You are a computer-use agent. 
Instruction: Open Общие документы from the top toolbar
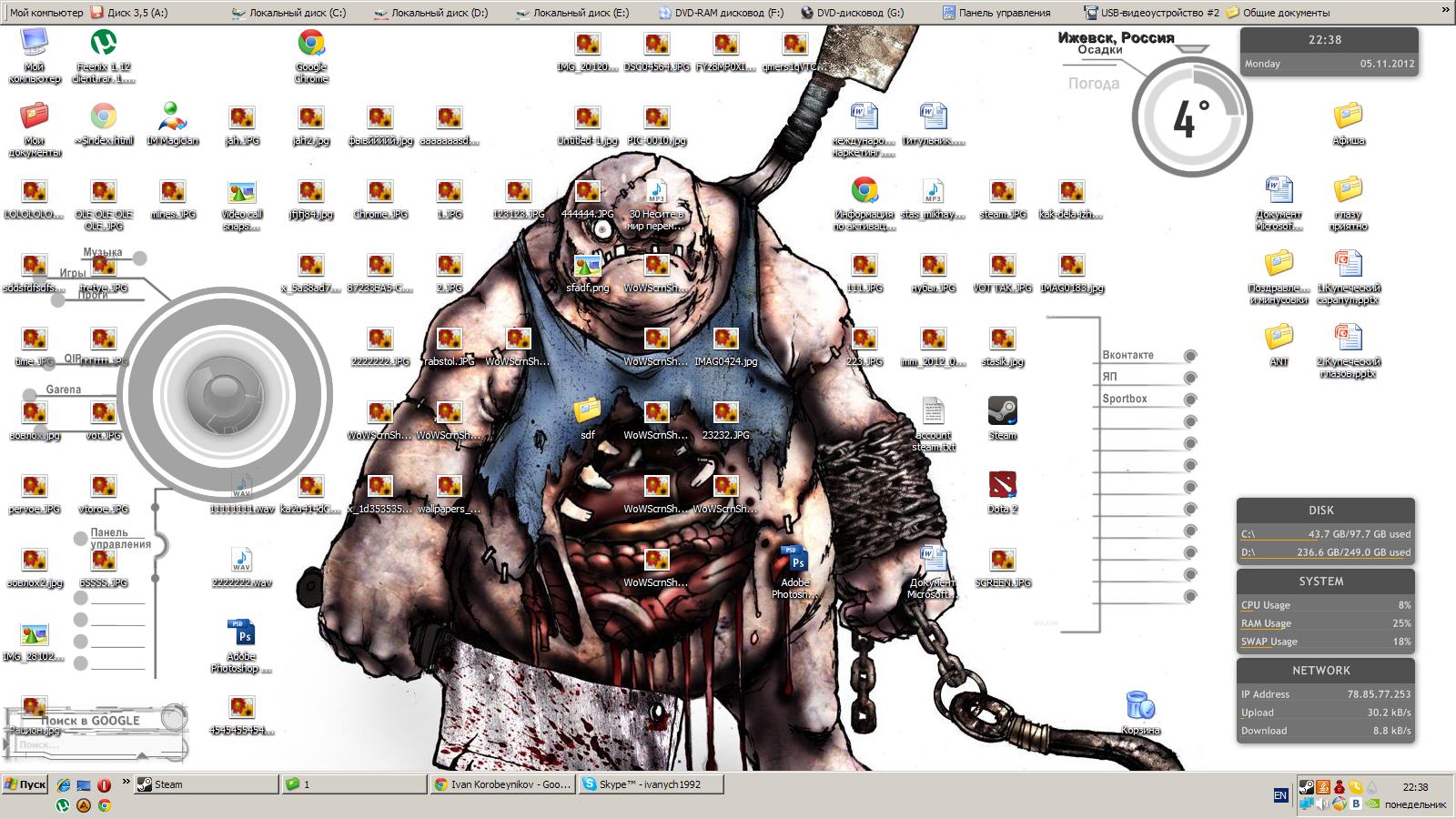tap(1278, 13)
